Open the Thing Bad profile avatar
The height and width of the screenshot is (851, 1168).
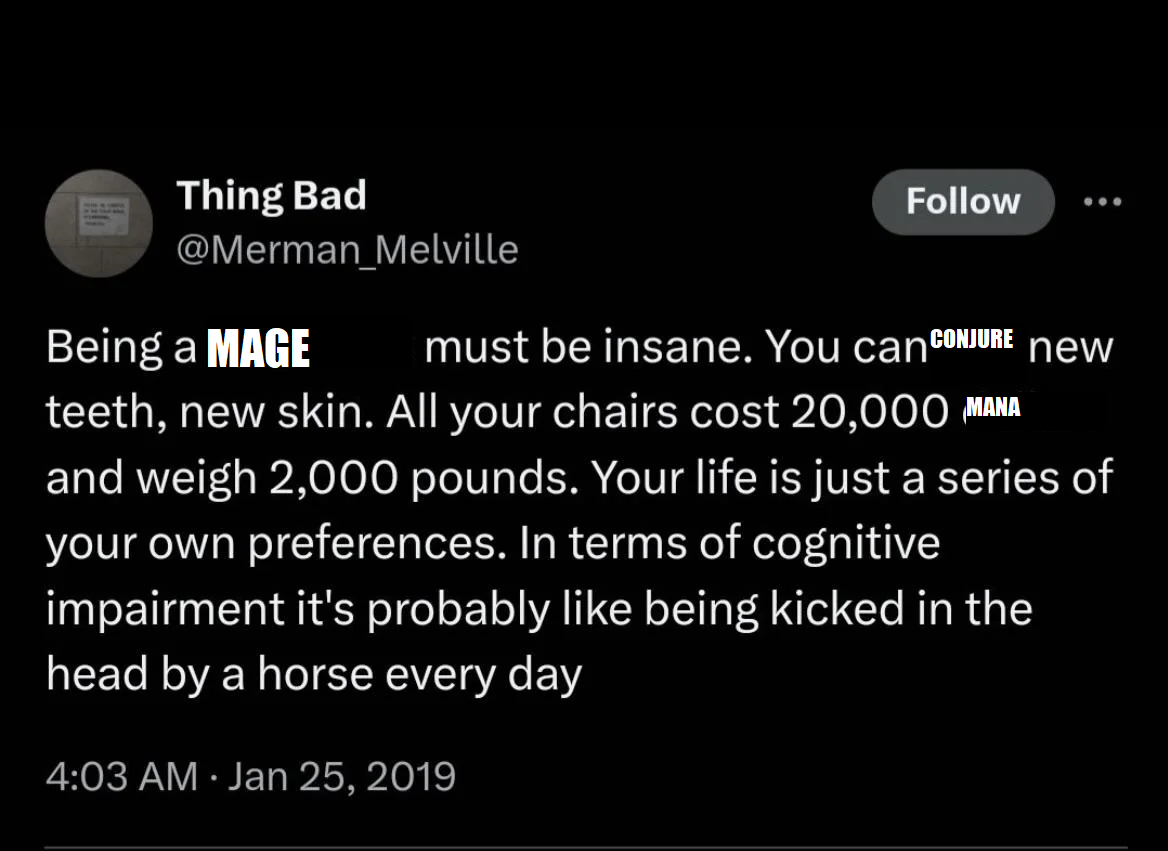[x=99, y=223]
